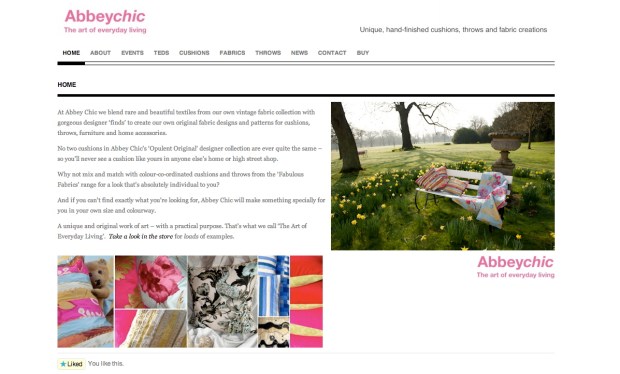Open the HOME menu item
This screenshot has height=374, width=620.
(71, 53)
